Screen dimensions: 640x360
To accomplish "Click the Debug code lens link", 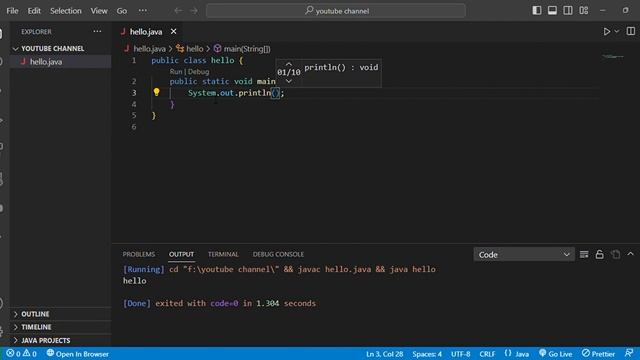I will pos(198,71).
